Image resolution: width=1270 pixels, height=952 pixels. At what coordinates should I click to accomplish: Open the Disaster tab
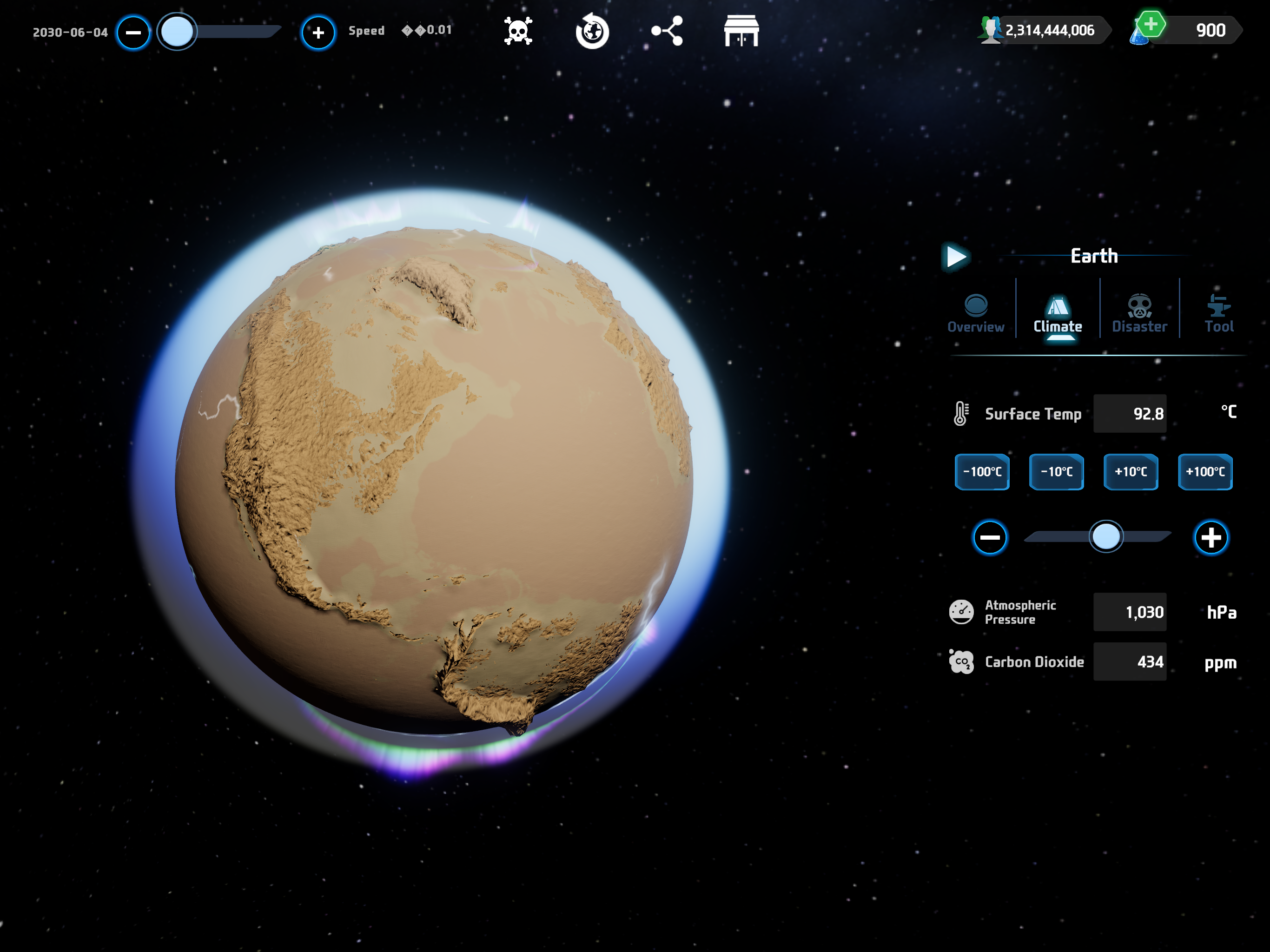coord(1139,313)
